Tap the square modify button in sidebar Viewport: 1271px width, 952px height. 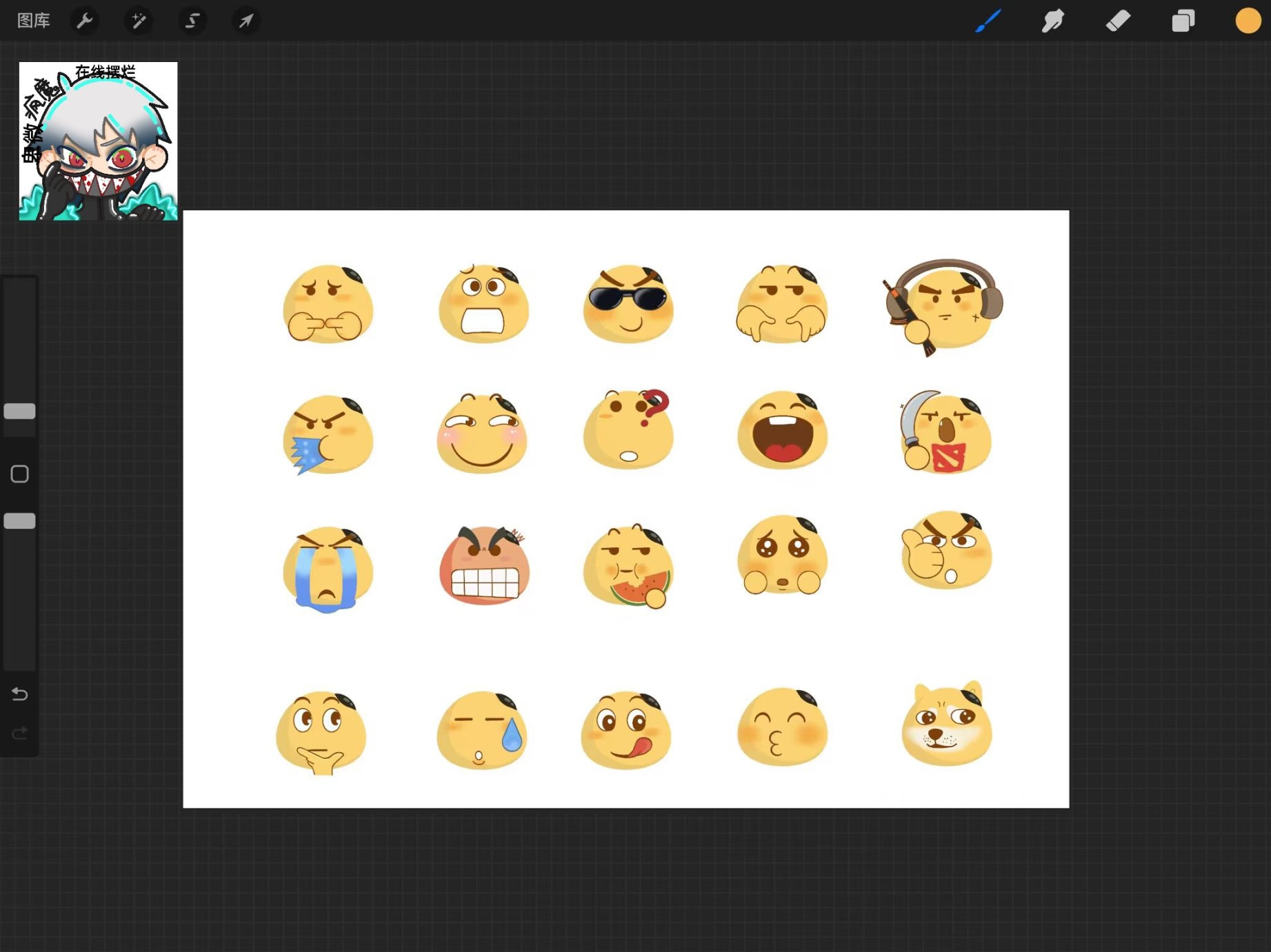click(19, 474)
